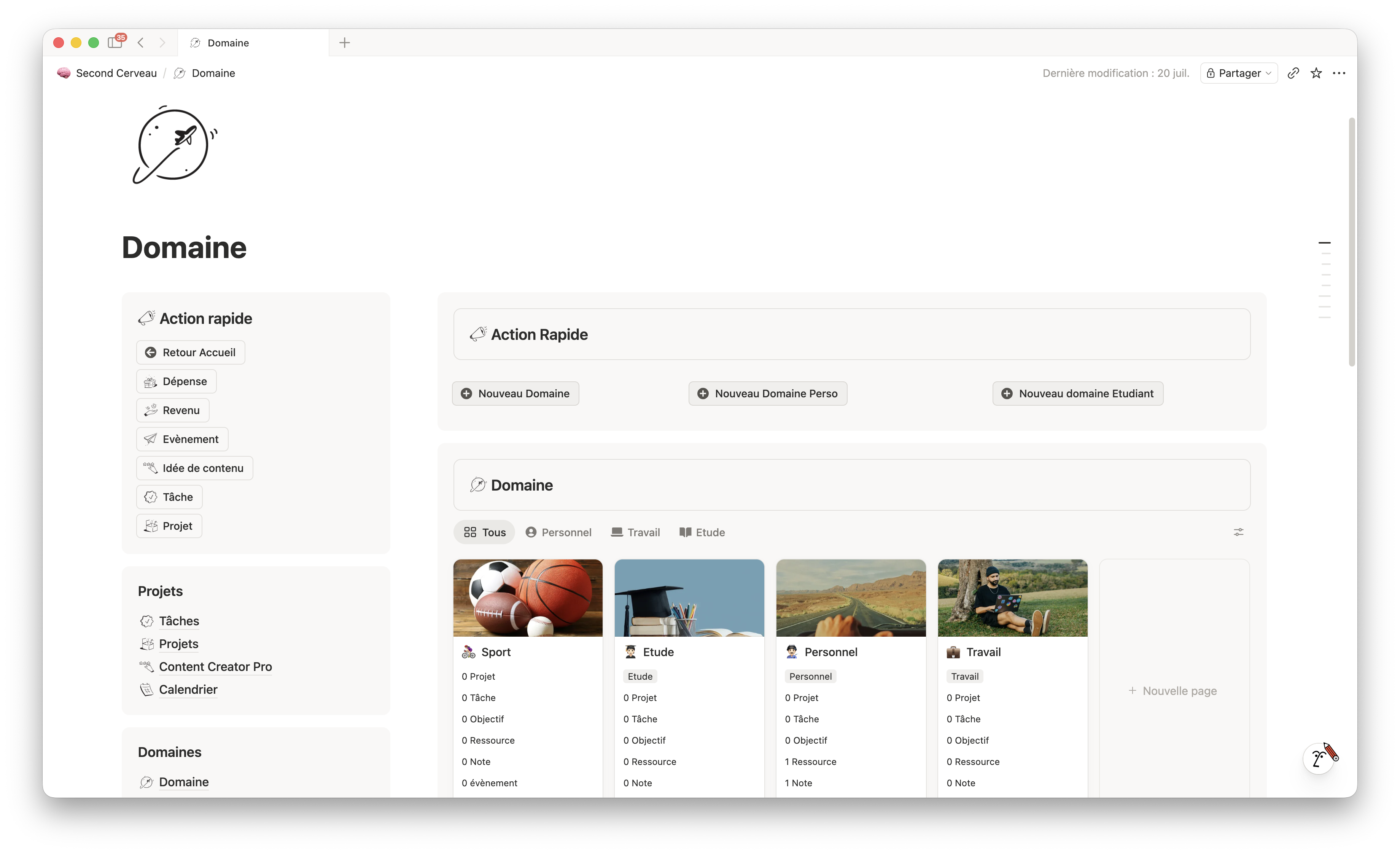Open the three-dot page options menu

tap(1339, 73)
